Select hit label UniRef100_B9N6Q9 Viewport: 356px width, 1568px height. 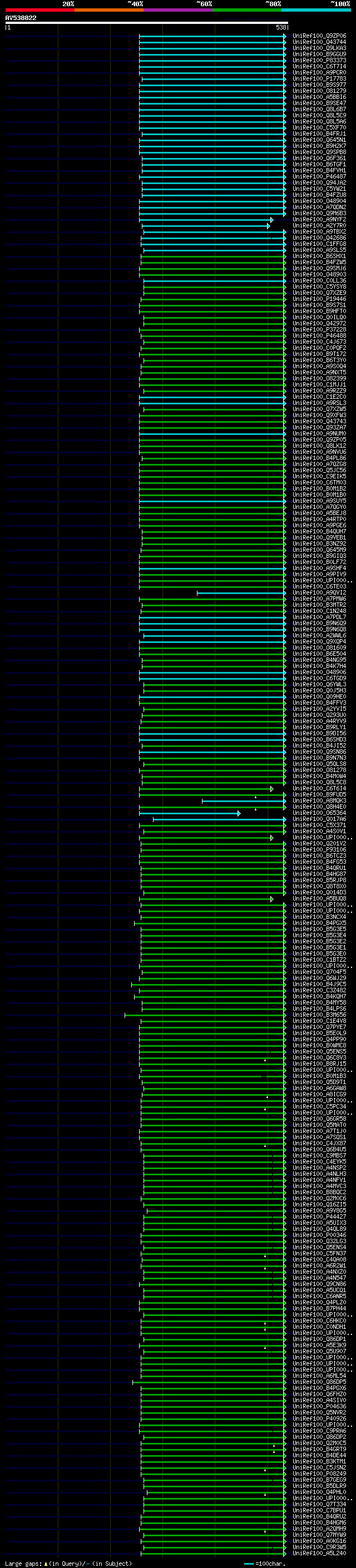pyautogui.click(x=319, y=624)
